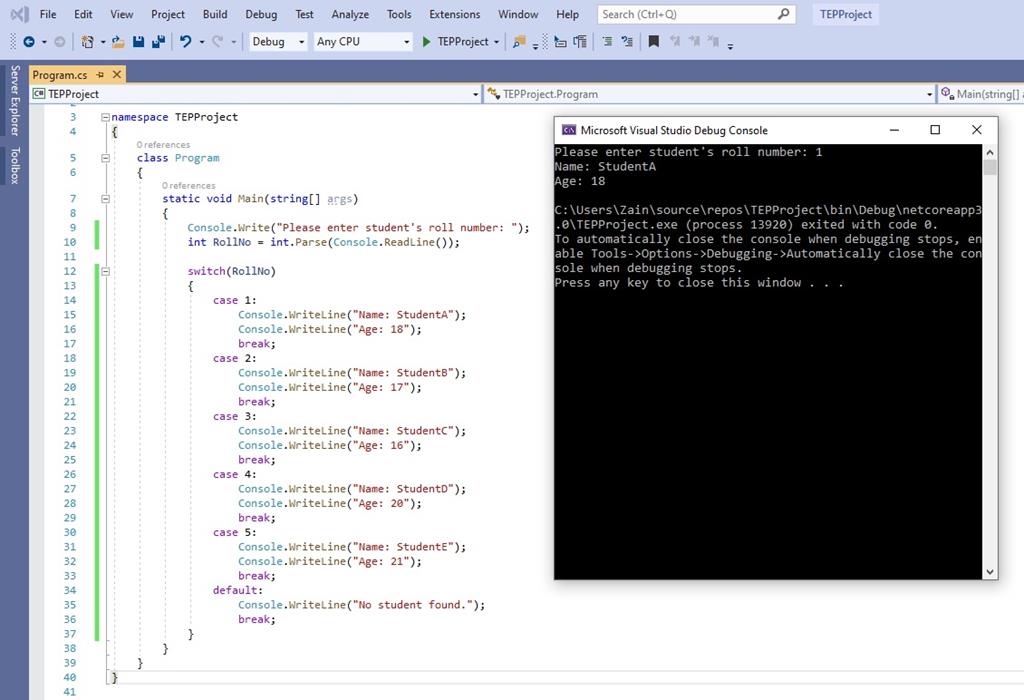Collapse the switch statement region

click(x=106, y=271)
